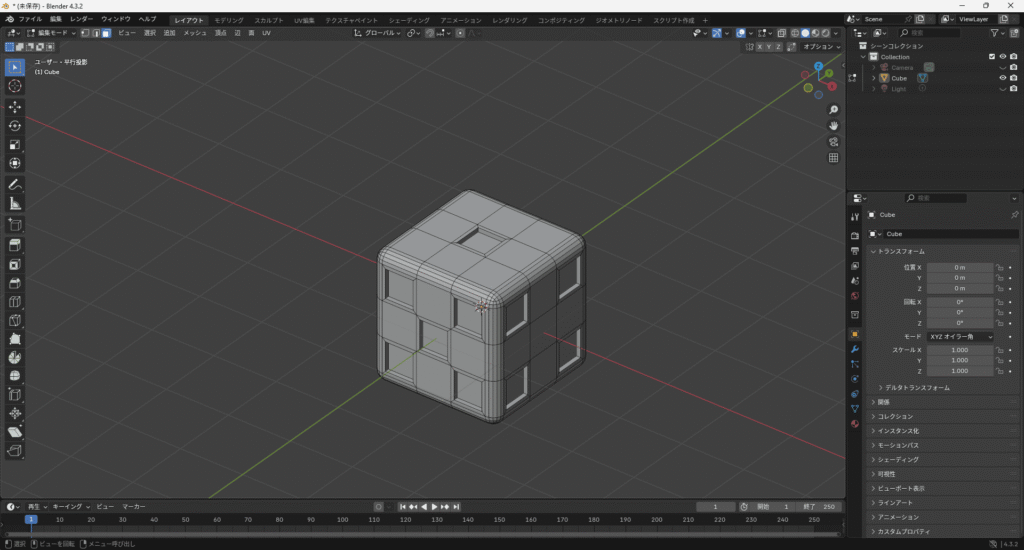Open the 選択 menu in viewport header
1024x550 pixels.
150,33
